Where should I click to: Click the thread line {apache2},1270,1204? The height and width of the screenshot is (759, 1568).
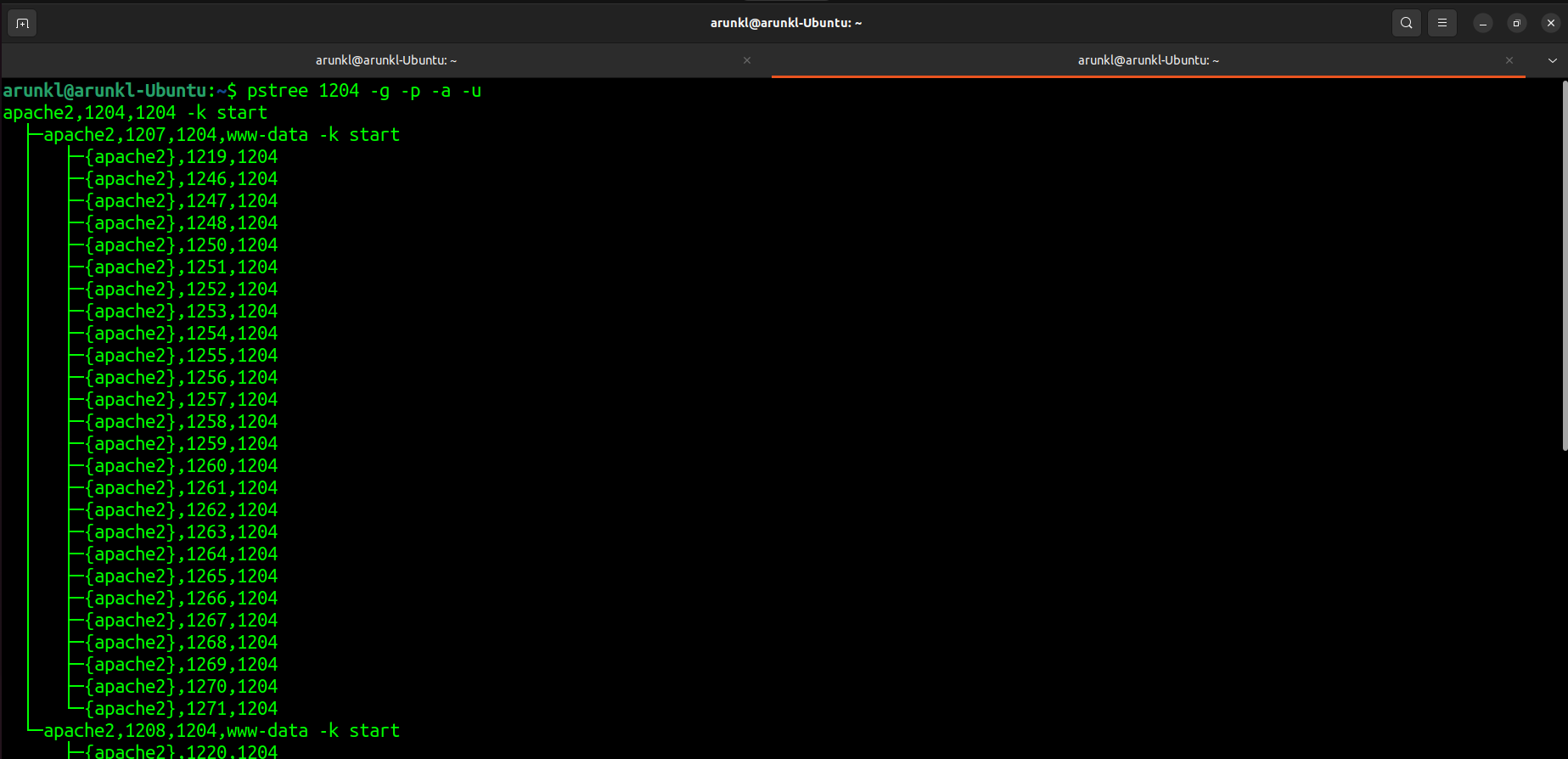tap(181, 687)
